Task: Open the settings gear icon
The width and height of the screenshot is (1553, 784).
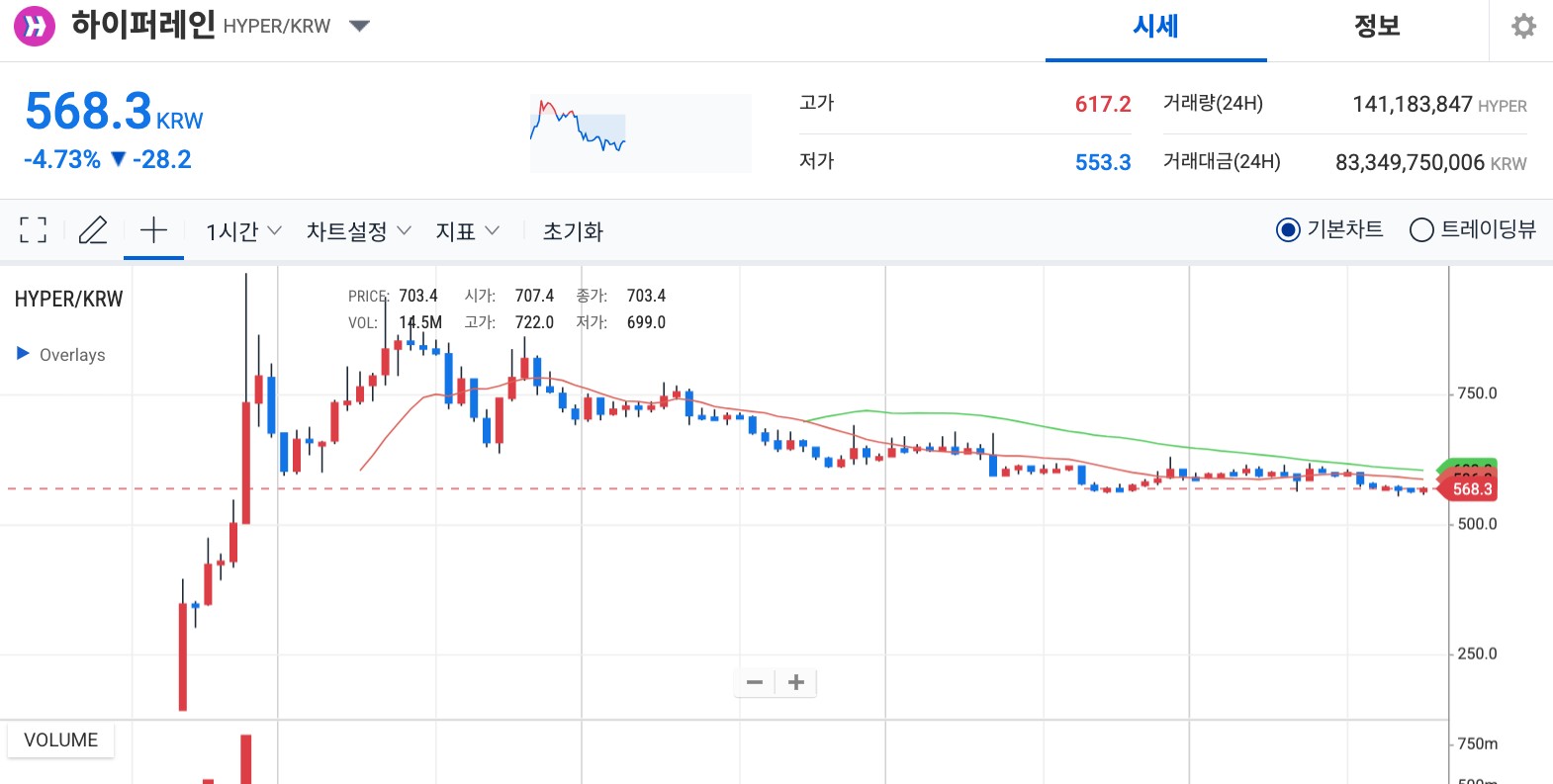Action: point(1523,27)
